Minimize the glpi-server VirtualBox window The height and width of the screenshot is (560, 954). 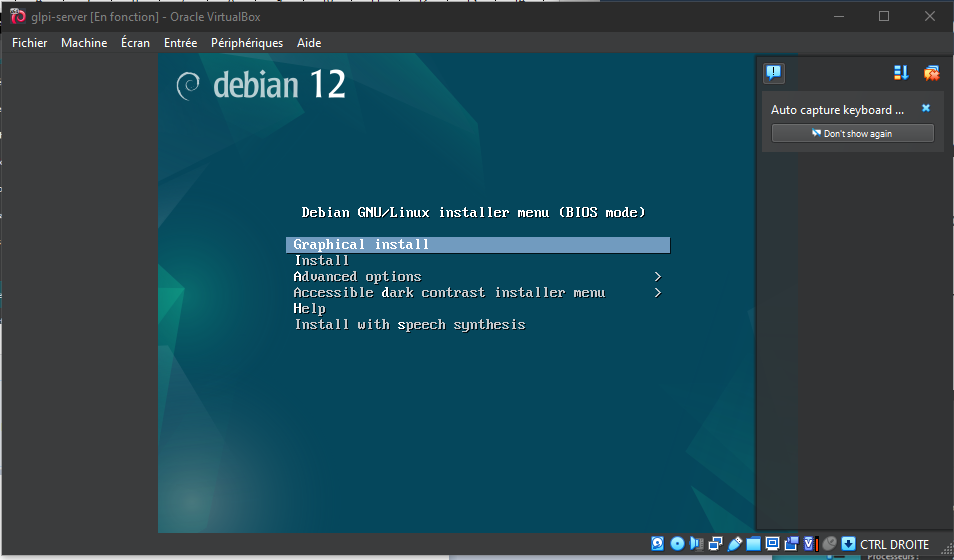[x=839, y=16]
